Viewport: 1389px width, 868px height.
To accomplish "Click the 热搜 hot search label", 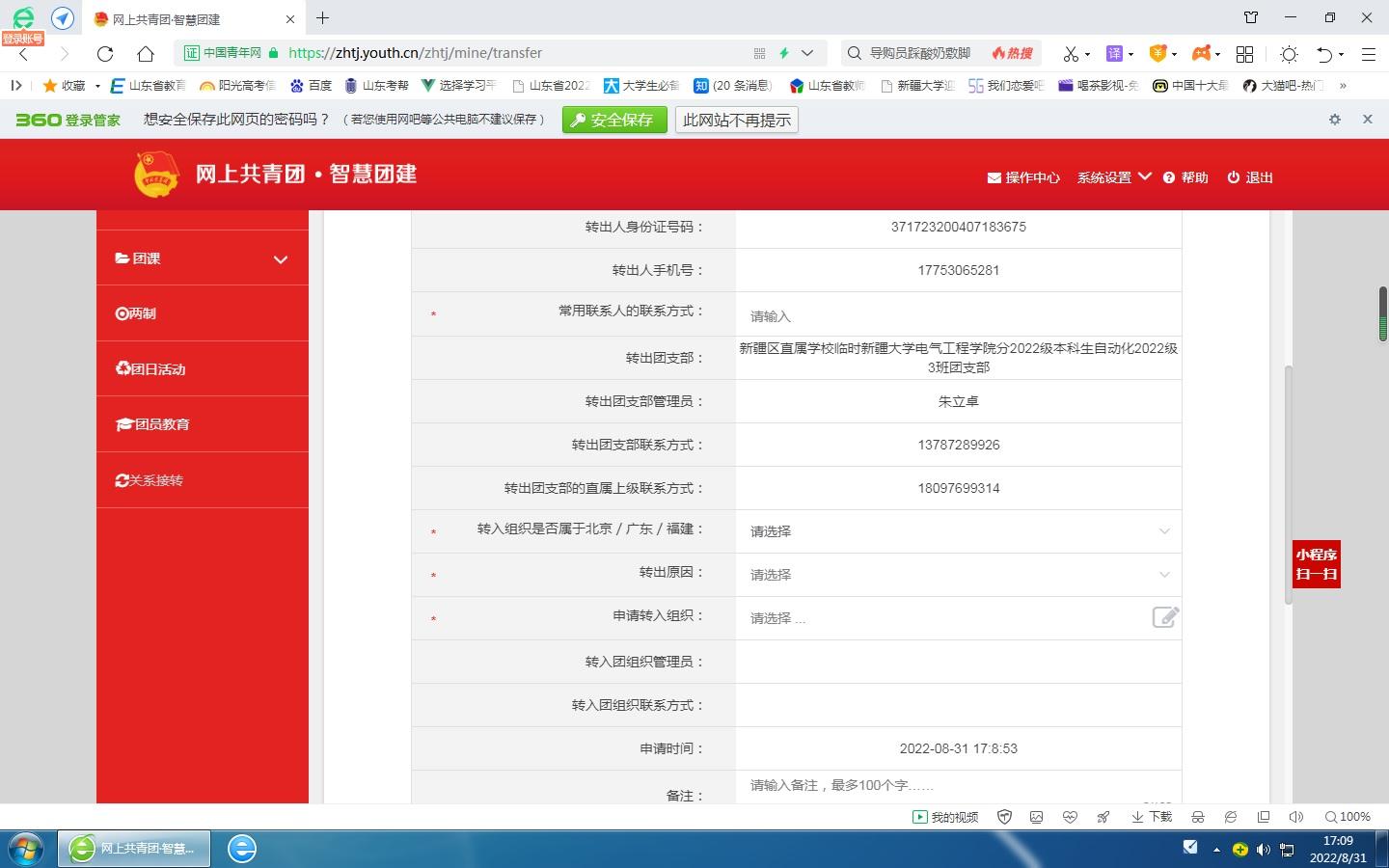I will [1012, 53].
